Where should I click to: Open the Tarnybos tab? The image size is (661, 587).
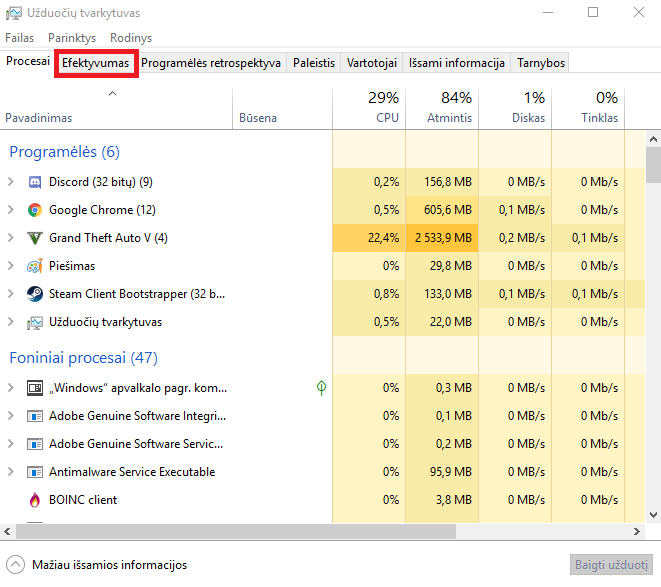click(x=540, y=63)
